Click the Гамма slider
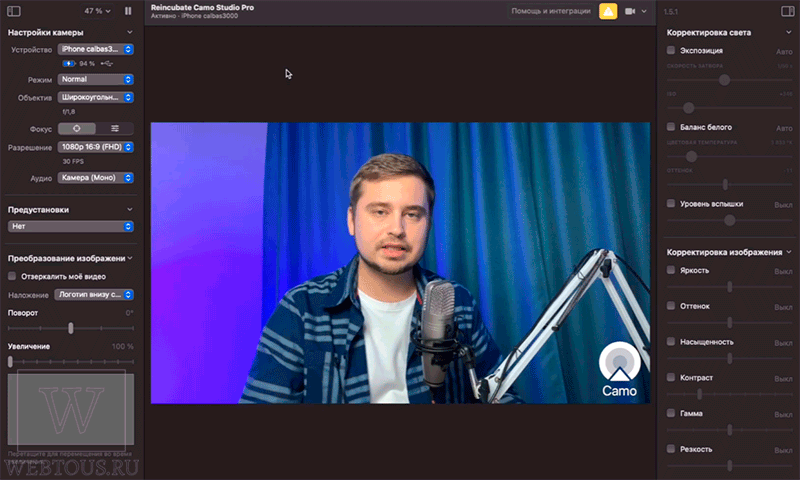The image size is (800, 480). [x=729, y=430]
